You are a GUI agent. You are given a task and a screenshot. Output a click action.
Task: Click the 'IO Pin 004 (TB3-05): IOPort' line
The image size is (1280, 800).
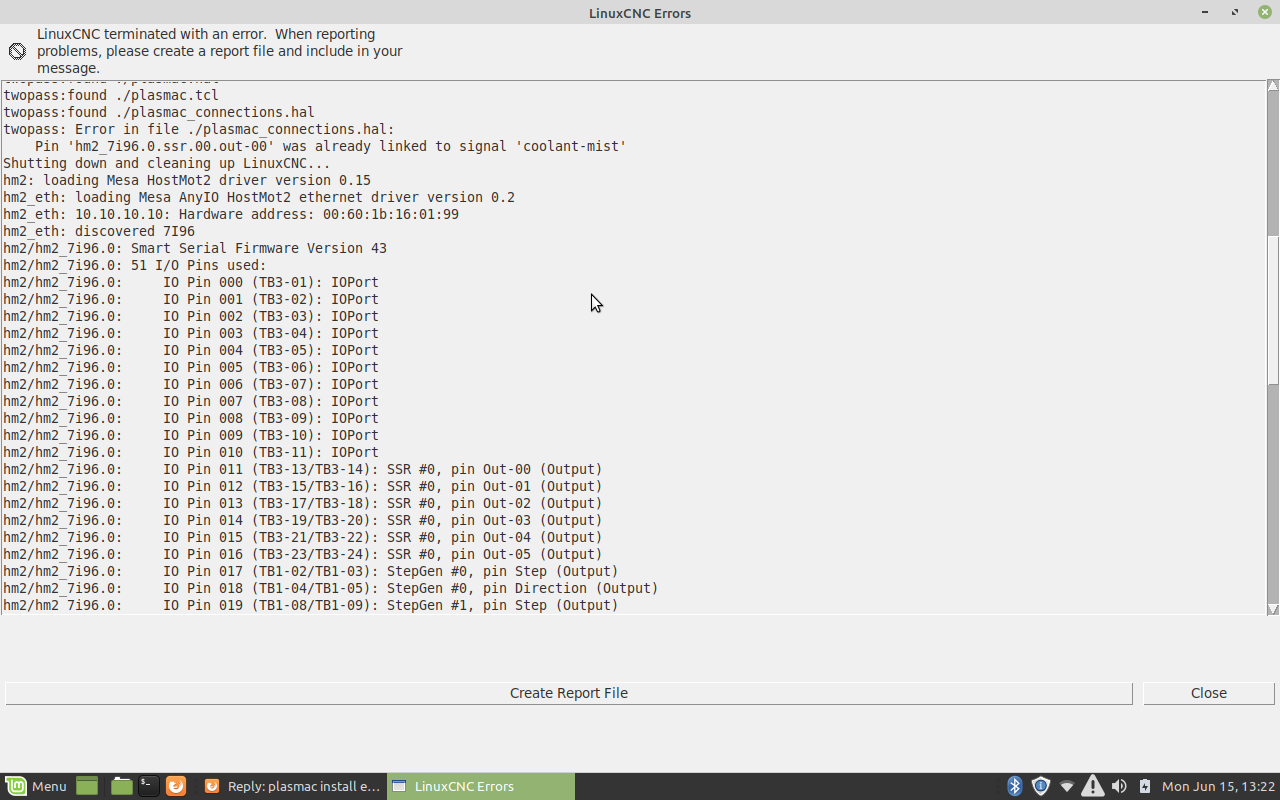point(191,350)
